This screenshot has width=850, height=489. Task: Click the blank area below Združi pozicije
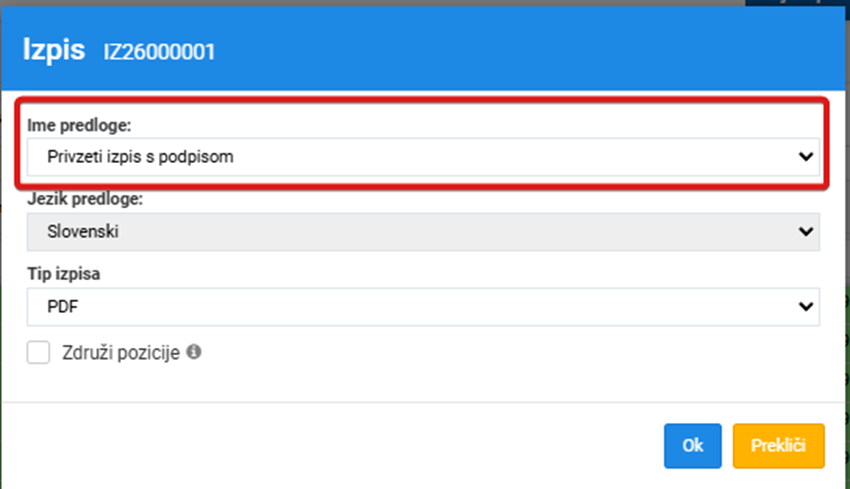coord(423,384)
